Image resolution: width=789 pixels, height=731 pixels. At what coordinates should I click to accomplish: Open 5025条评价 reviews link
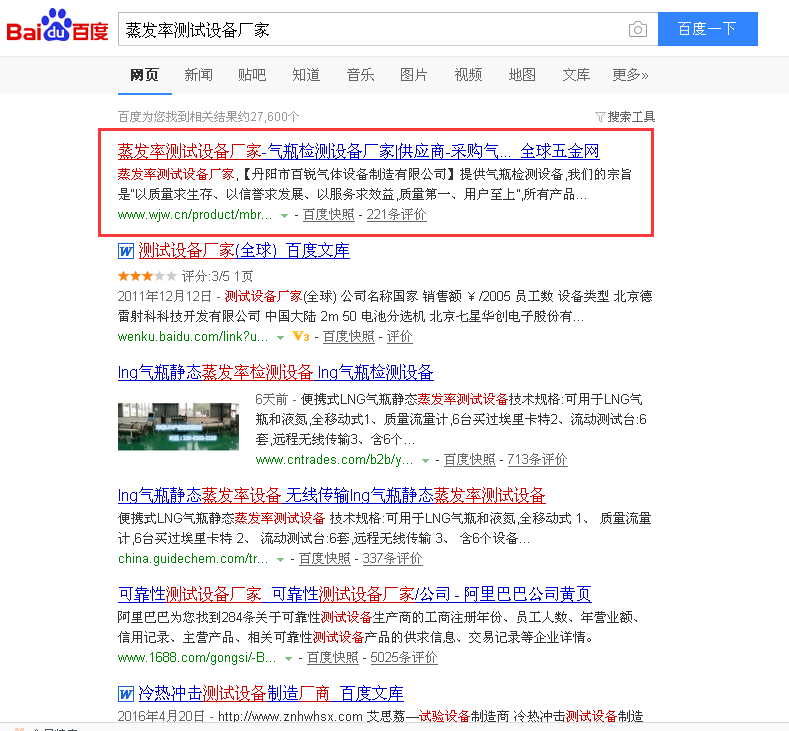tap(404, 658)
